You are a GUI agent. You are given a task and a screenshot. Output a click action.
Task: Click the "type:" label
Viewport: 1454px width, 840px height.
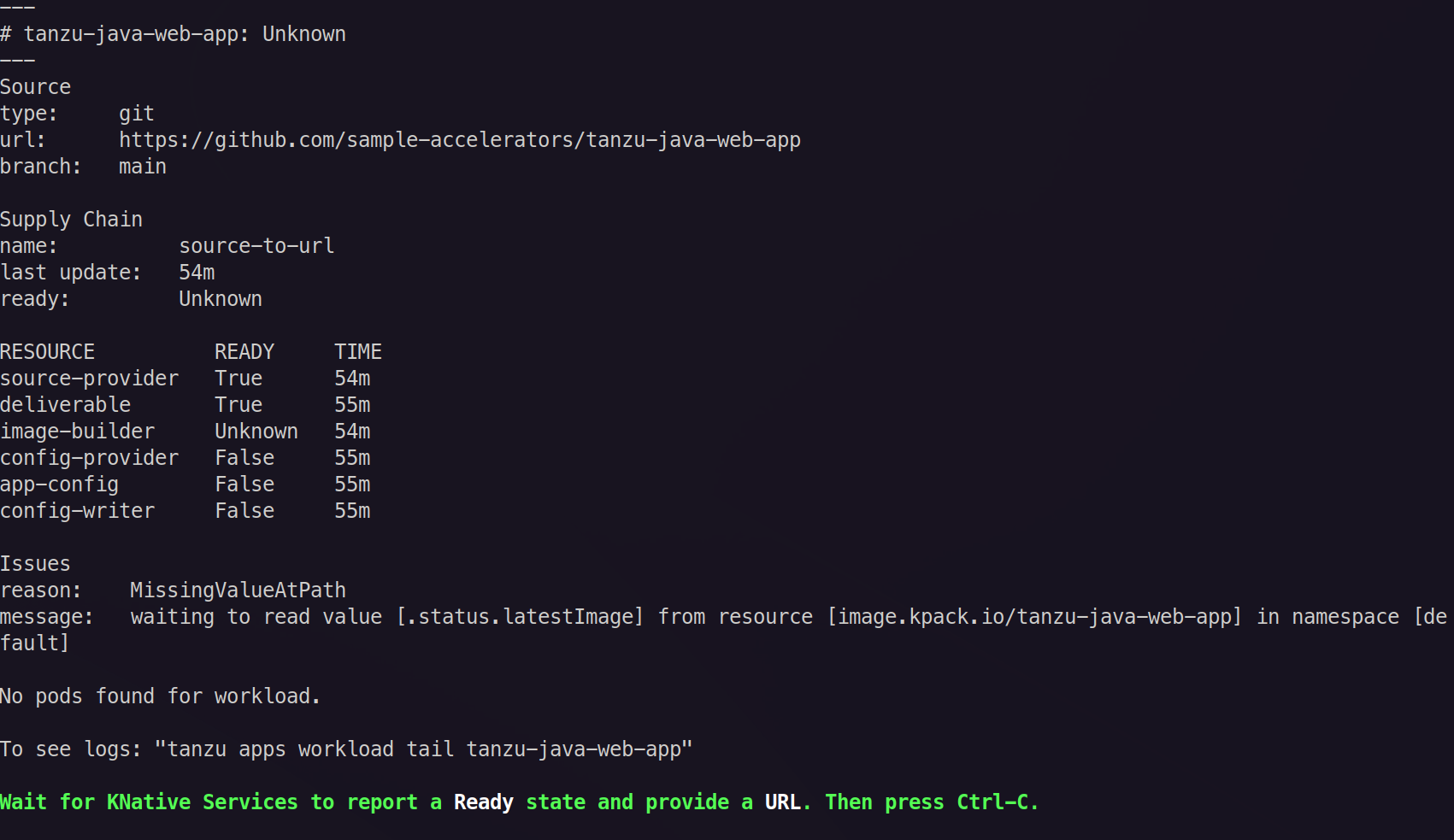click(29, 114)
